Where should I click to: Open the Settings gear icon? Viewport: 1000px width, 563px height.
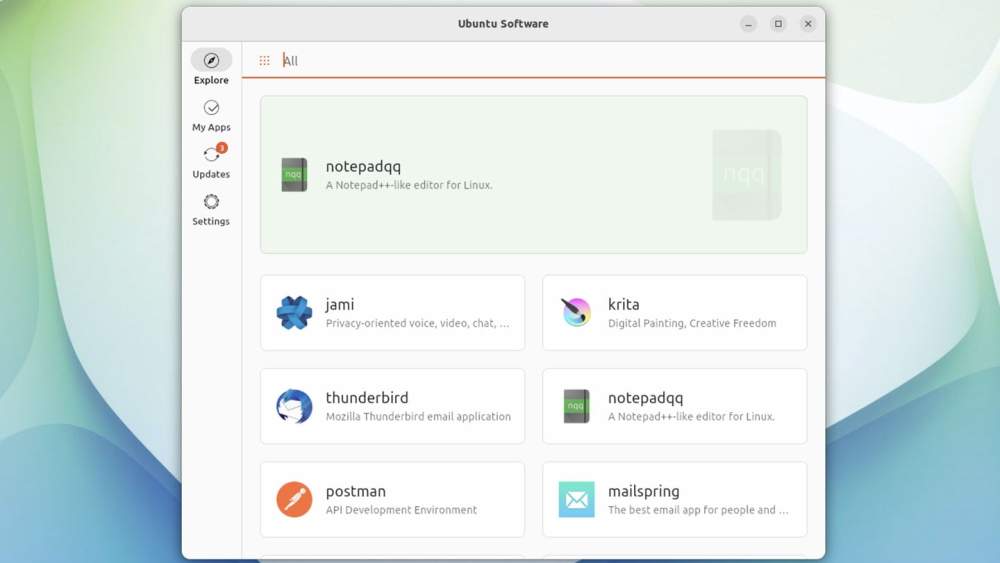pyautogui.click(x=211, y=201)
